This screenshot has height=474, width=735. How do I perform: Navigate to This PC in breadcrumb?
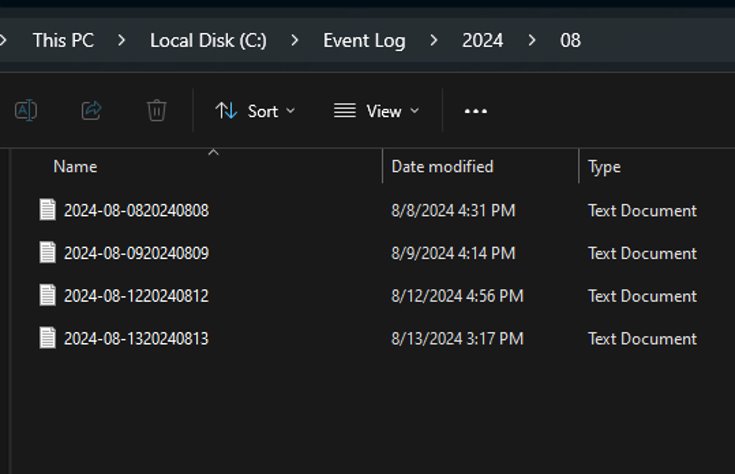pos(63,41)
